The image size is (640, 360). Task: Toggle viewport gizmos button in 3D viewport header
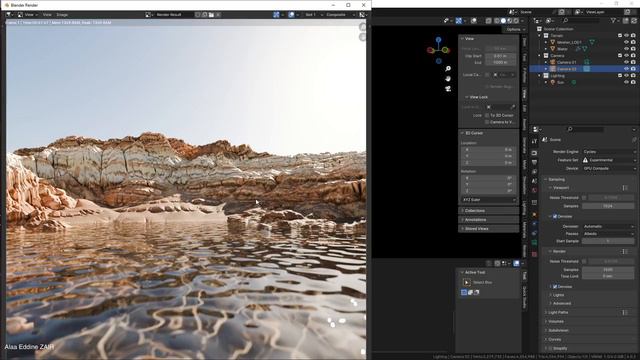[459, 20]
